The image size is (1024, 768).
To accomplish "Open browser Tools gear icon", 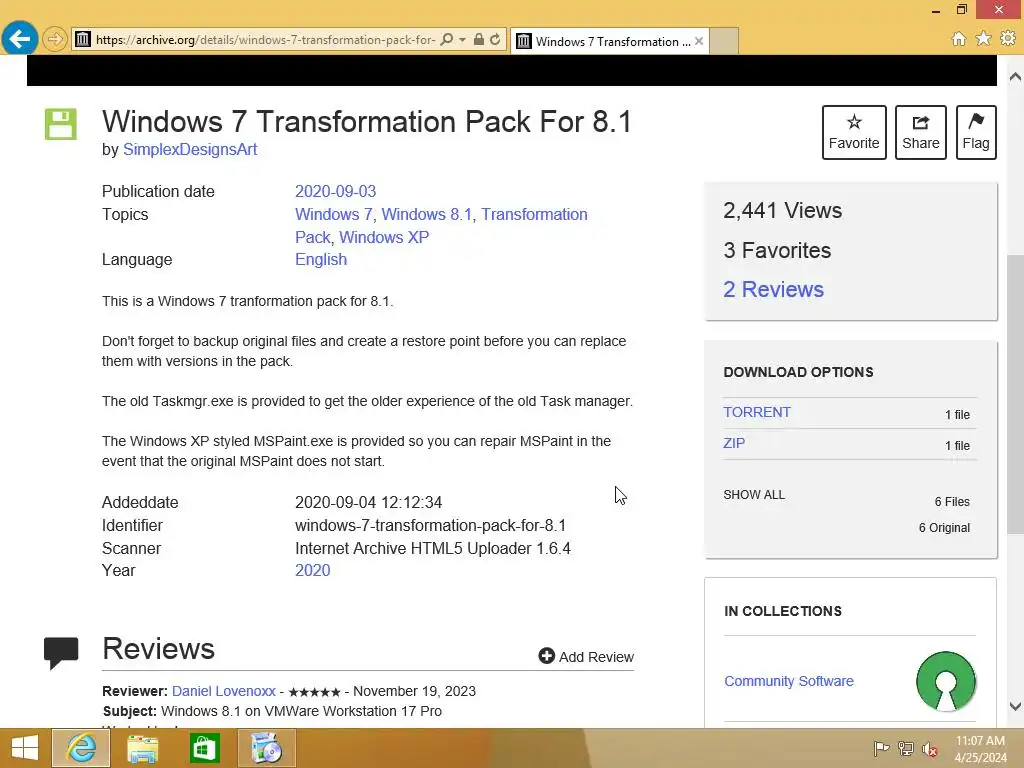I will pyautogui.click(x=1008, y=39).
